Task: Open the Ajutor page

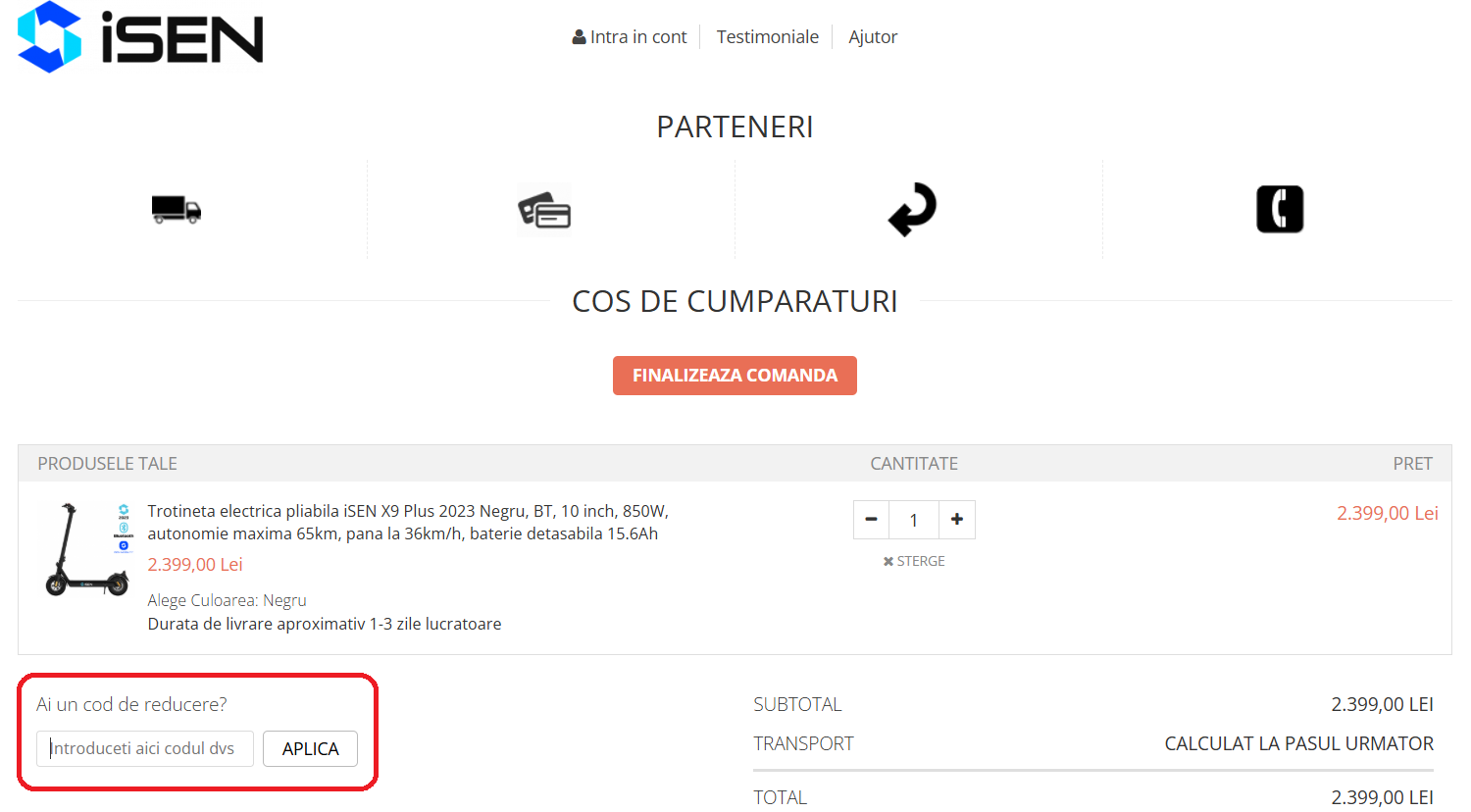Action: [872, 36]
